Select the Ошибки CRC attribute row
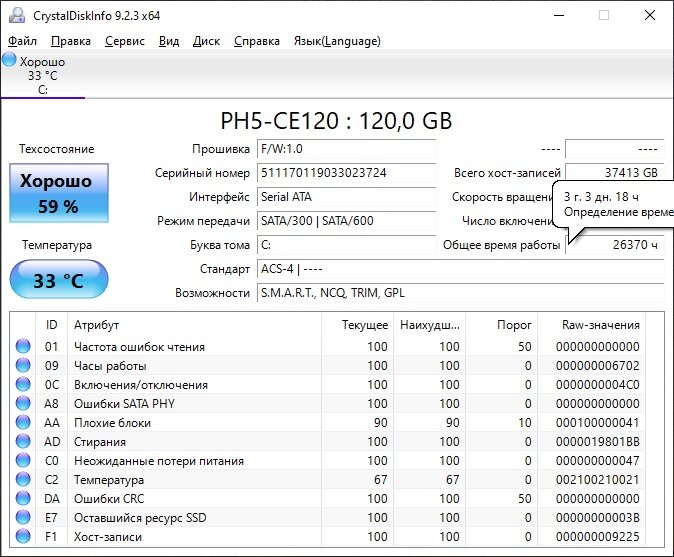The image size is (674, 557). point(328,499)
